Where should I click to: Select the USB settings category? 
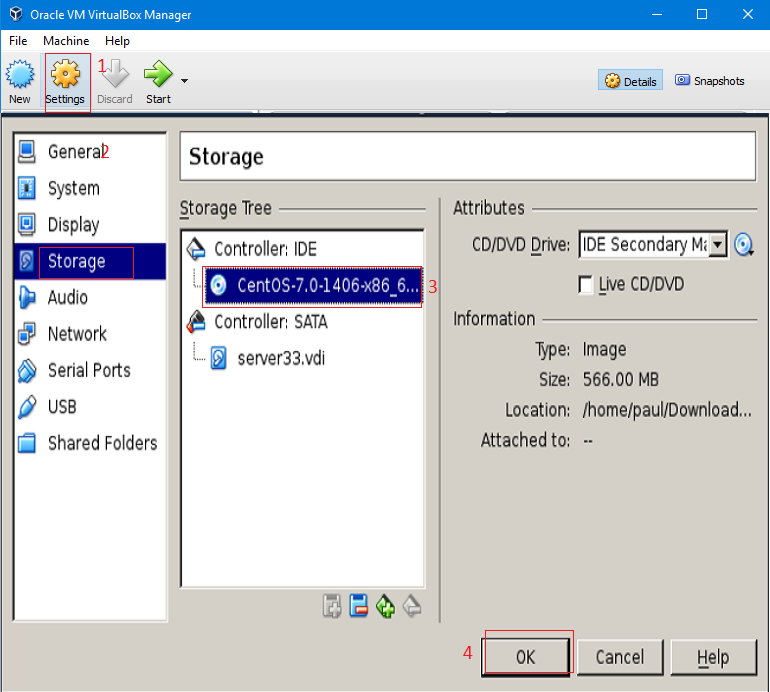pos(90,406)
